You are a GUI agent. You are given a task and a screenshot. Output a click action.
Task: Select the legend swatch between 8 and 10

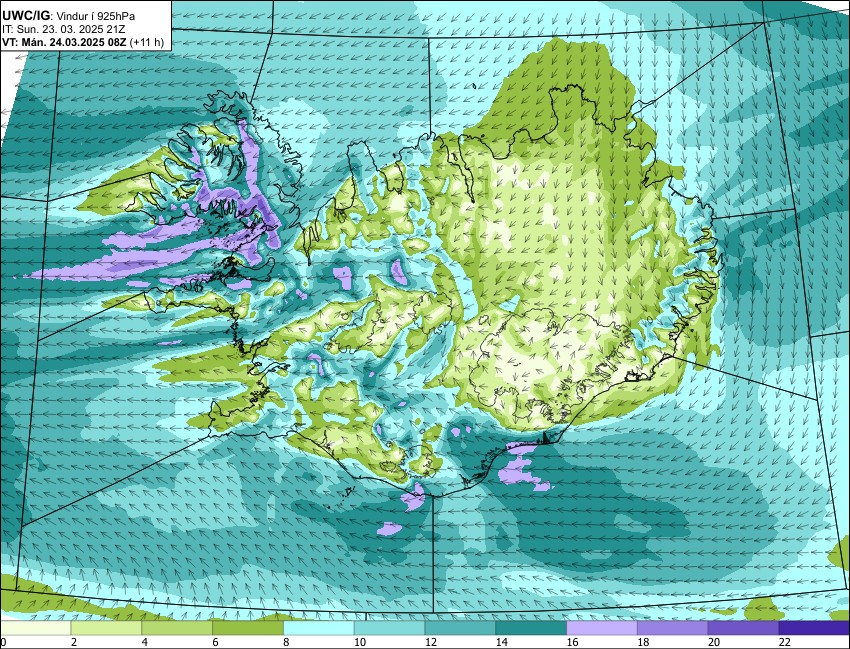pos(319,628)
